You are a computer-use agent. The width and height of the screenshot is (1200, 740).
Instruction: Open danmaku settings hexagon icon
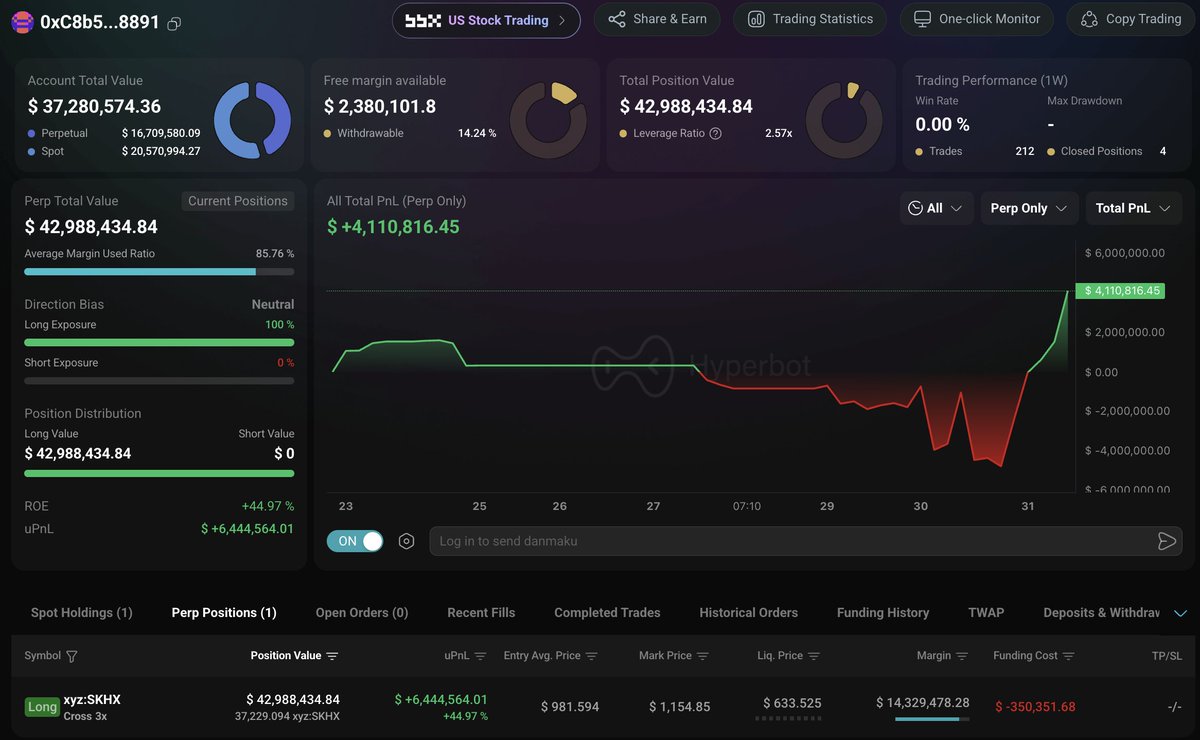pos(406,541)
